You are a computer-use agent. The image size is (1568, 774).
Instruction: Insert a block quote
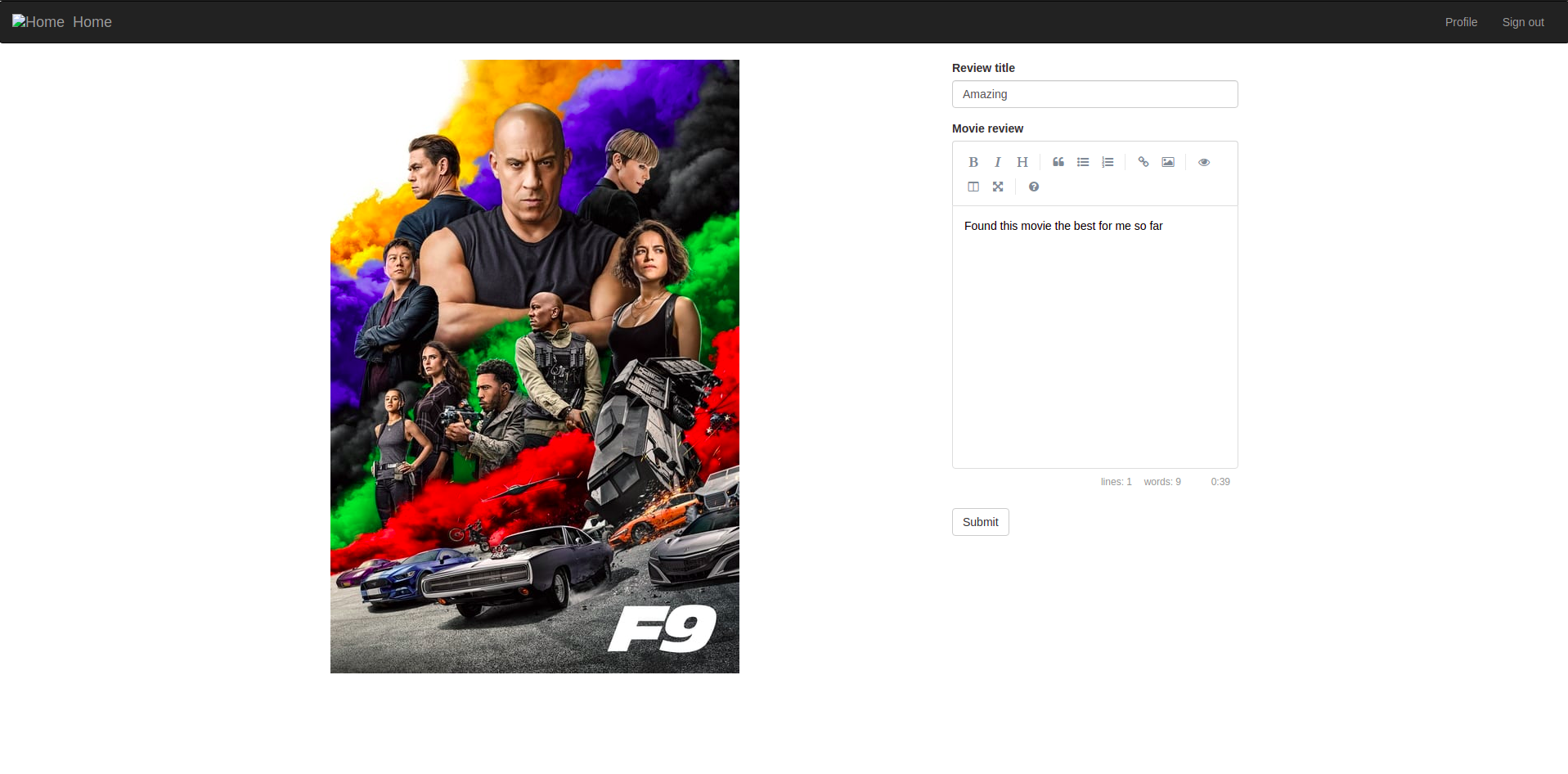tap(1058, 162)
